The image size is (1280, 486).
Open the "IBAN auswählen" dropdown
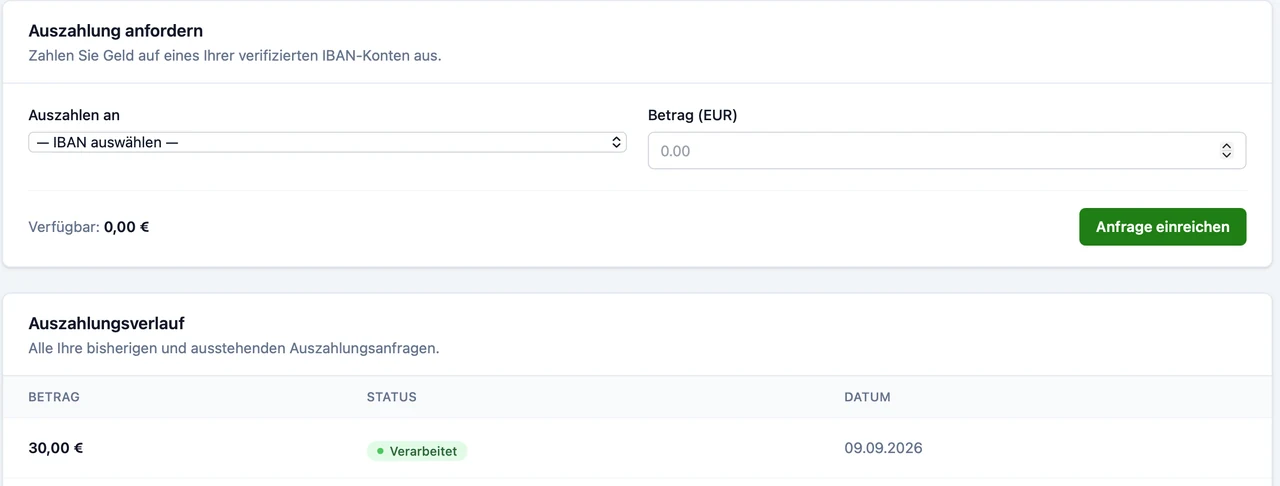coord(327,142)
